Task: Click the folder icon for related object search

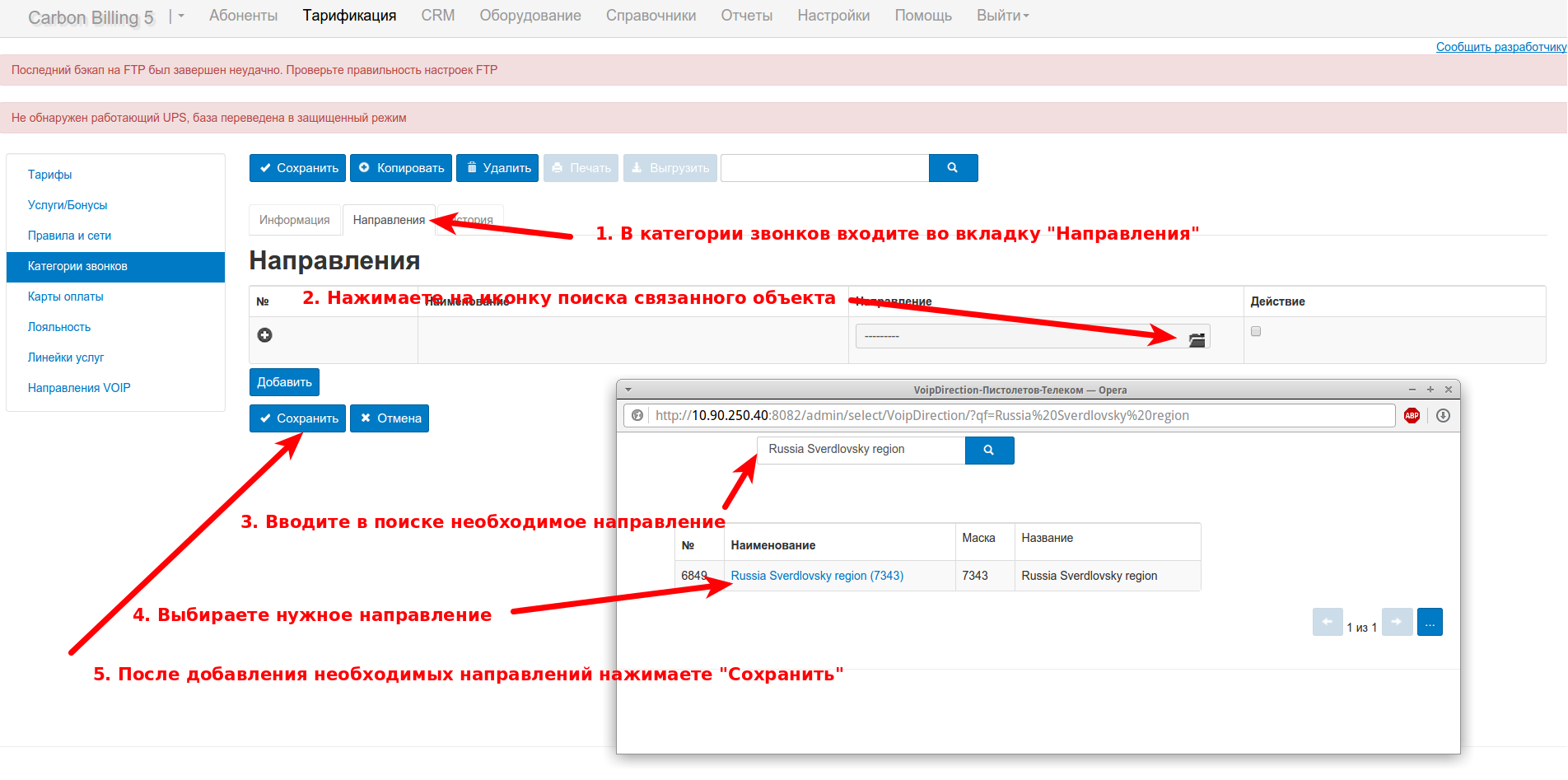Action: [x=1197, y=339]
